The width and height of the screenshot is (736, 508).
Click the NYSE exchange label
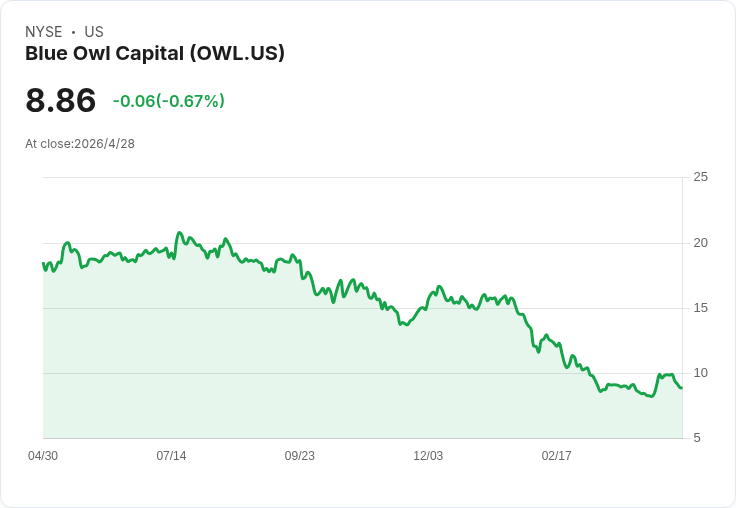click(44, 32)
